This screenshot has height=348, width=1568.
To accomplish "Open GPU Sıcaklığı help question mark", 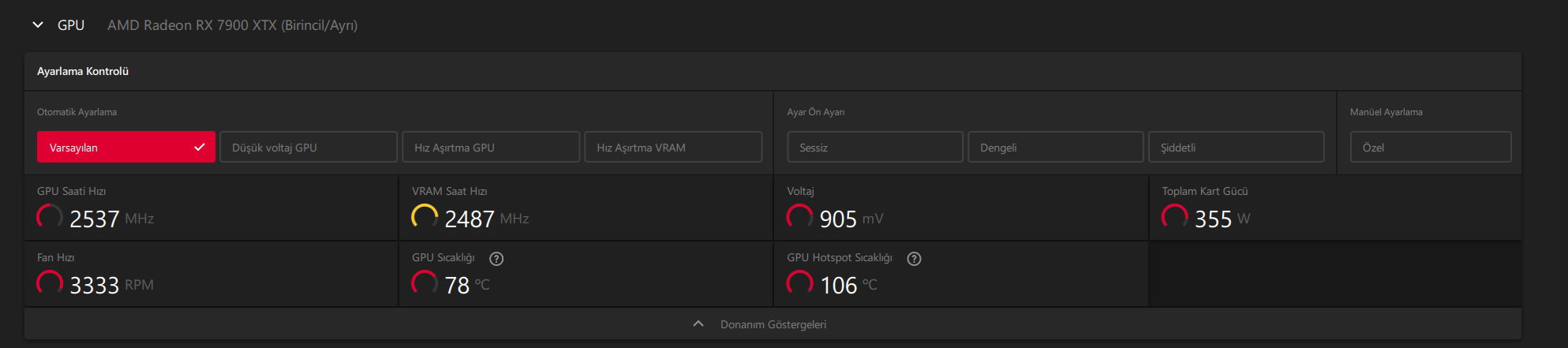I will click(x=496, y=259).
